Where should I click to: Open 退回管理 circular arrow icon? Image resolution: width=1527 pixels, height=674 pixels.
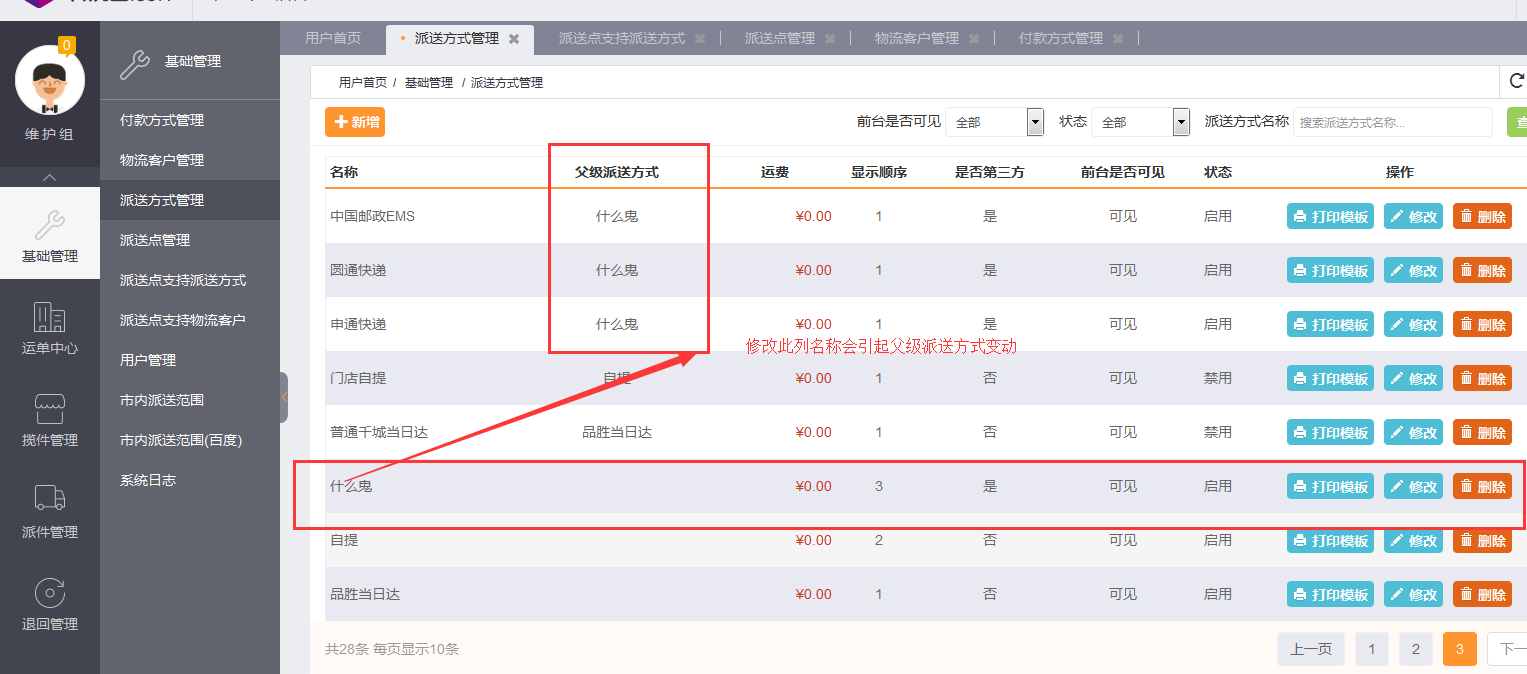click(x=49, y=593)
